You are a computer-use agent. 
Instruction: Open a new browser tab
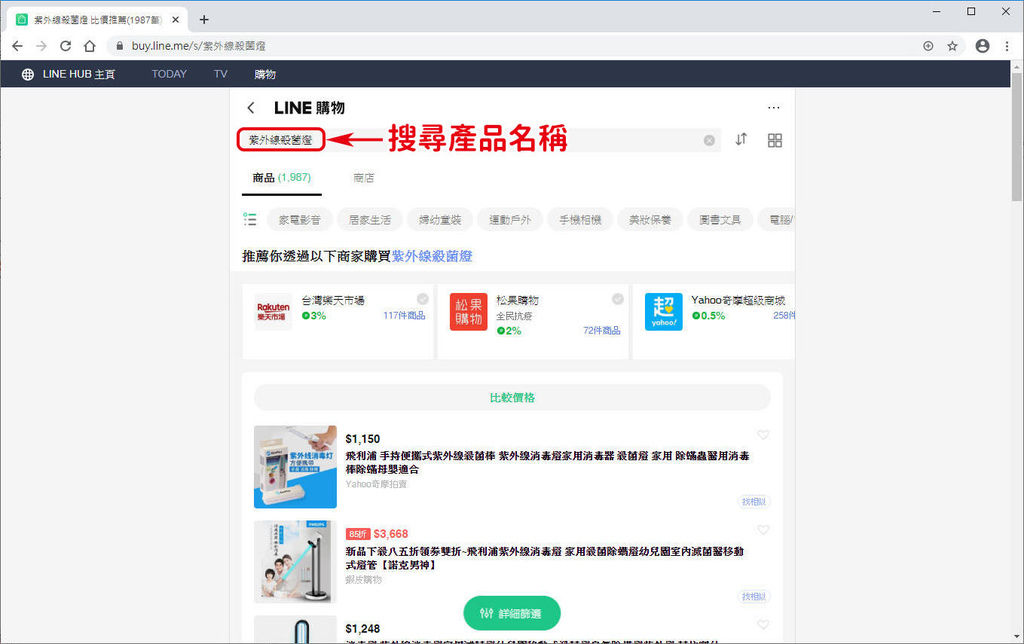click(x=204, y=20)
